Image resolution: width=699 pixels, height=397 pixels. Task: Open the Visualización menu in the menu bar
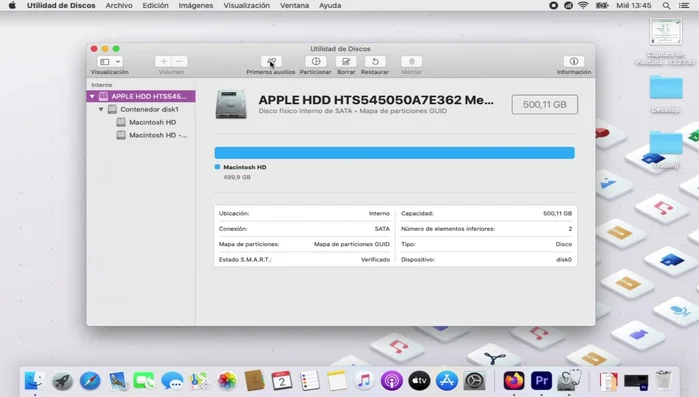(247, 5)
